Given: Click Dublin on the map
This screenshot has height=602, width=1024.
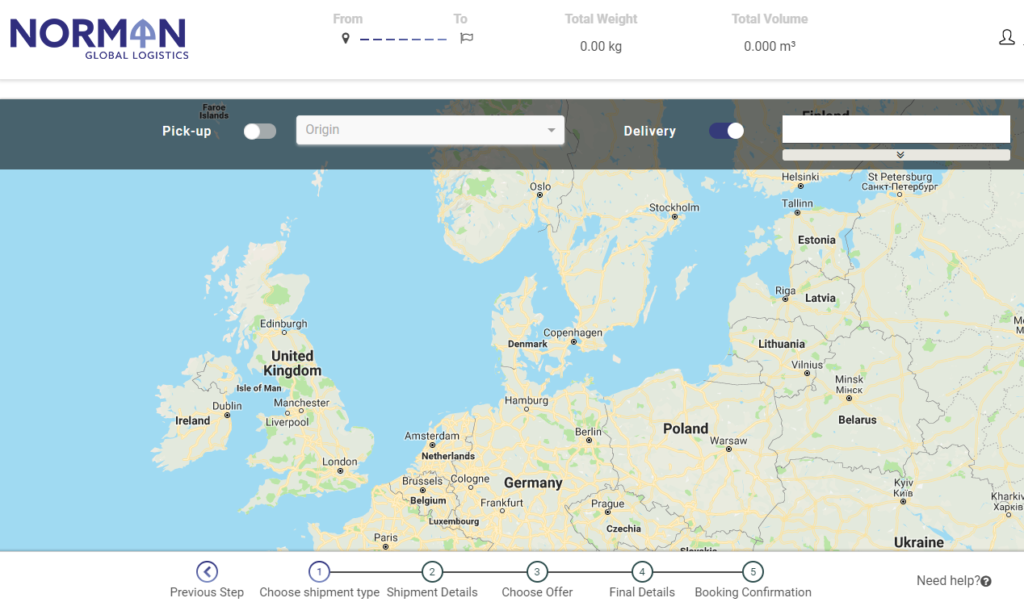Looking at the screenshot, I should [227, 406].
